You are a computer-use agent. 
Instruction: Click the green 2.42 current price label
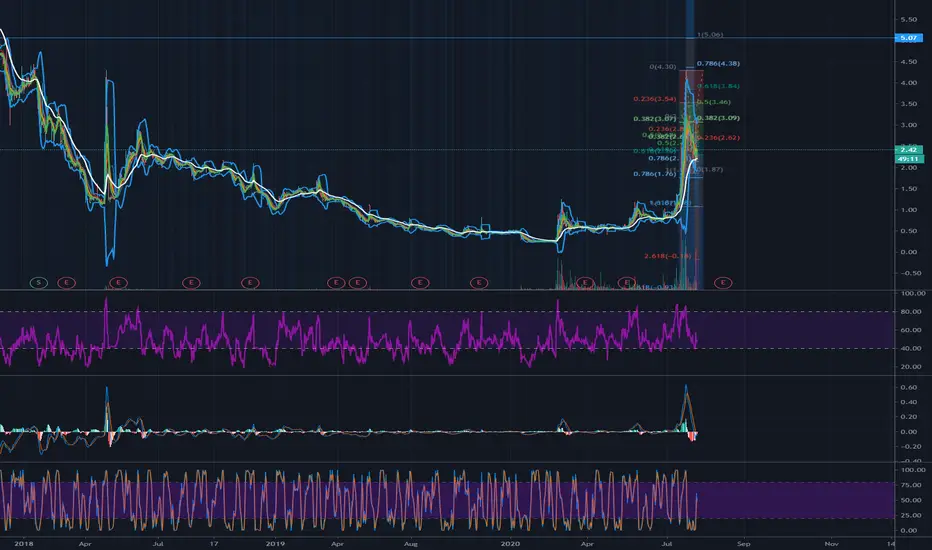tap(908, 149)
